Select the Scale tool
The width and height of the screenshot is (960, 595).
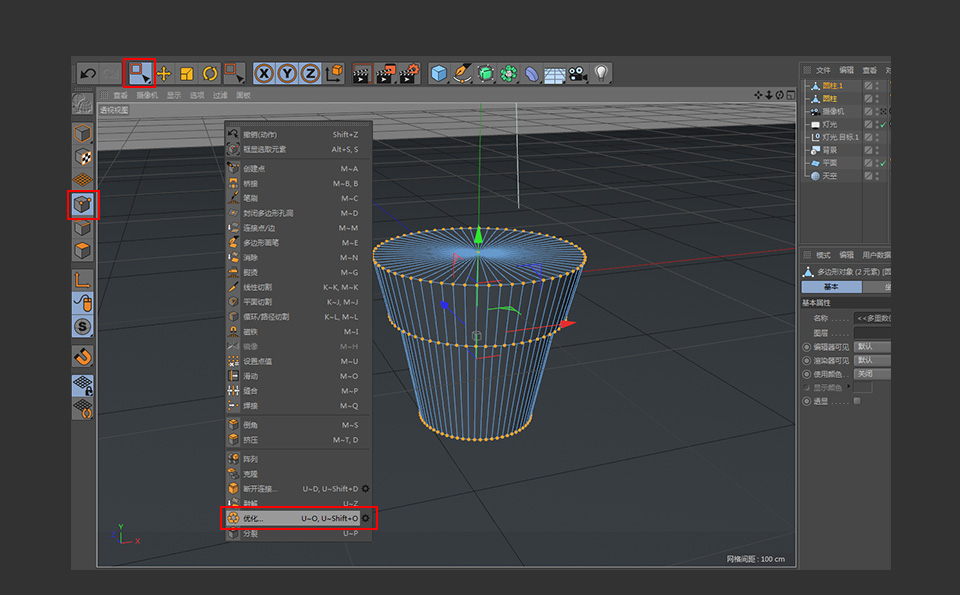coord(189,72)
